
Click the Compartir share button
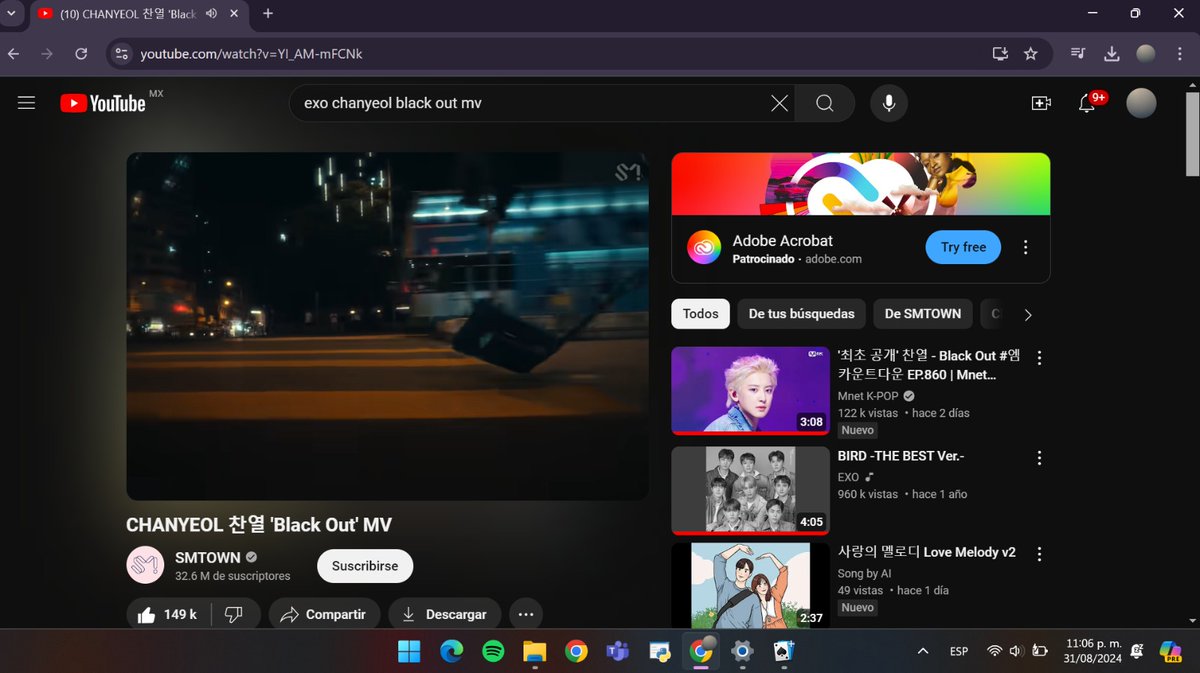click(x=324, y=614)
